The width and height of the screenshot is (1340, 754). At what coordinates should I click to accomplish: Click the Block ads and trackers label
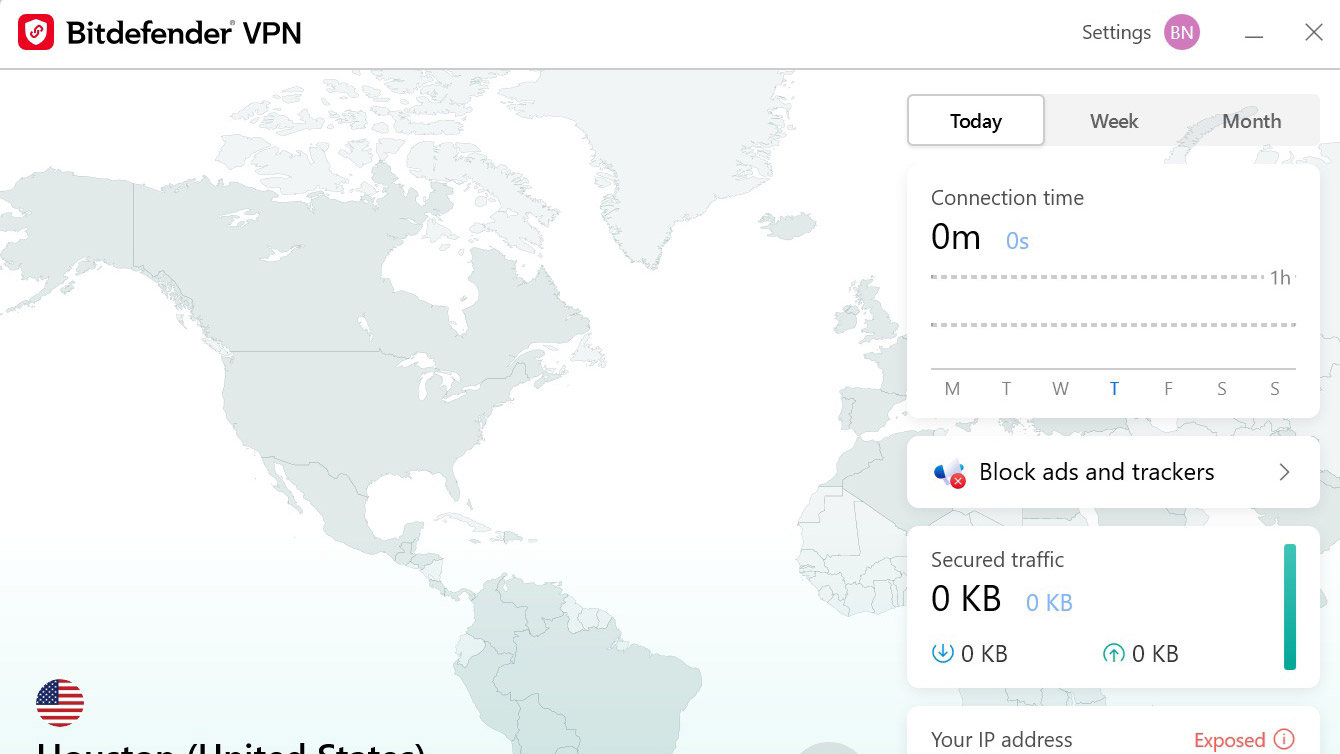[x=1096, y=472]
